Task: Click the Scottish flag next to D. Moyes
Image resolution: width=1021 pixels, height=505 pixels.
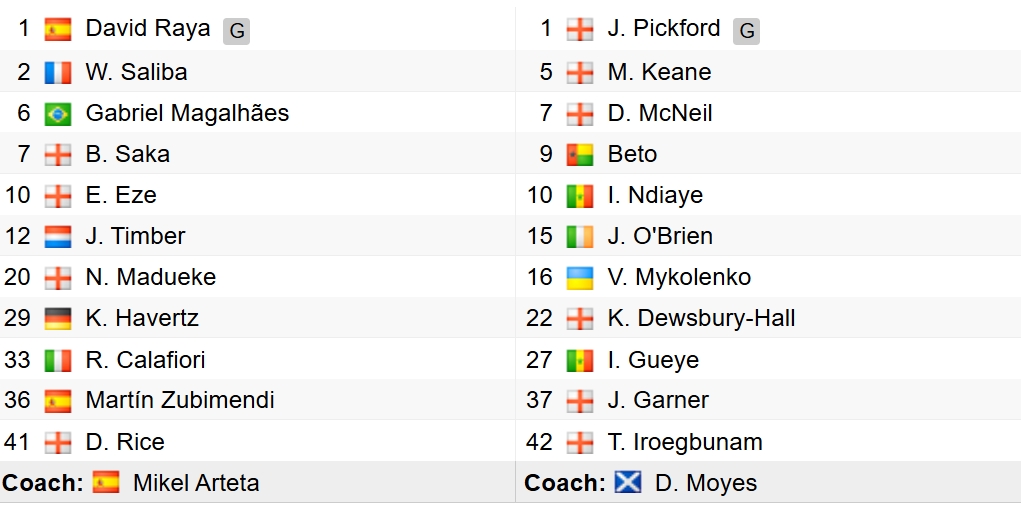Action: click(x=628, y=483)
